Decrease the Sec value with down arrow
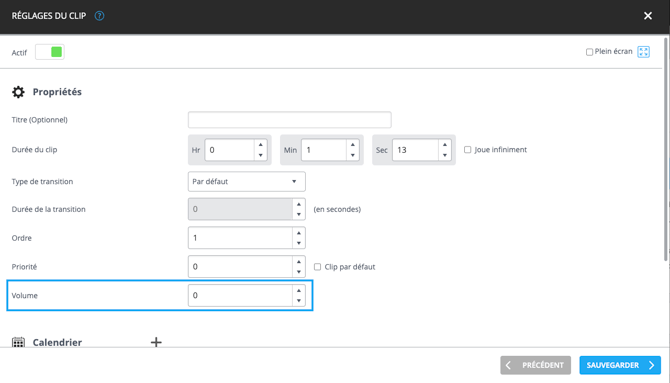The image size is (670, 383). [x=445, y=155]
